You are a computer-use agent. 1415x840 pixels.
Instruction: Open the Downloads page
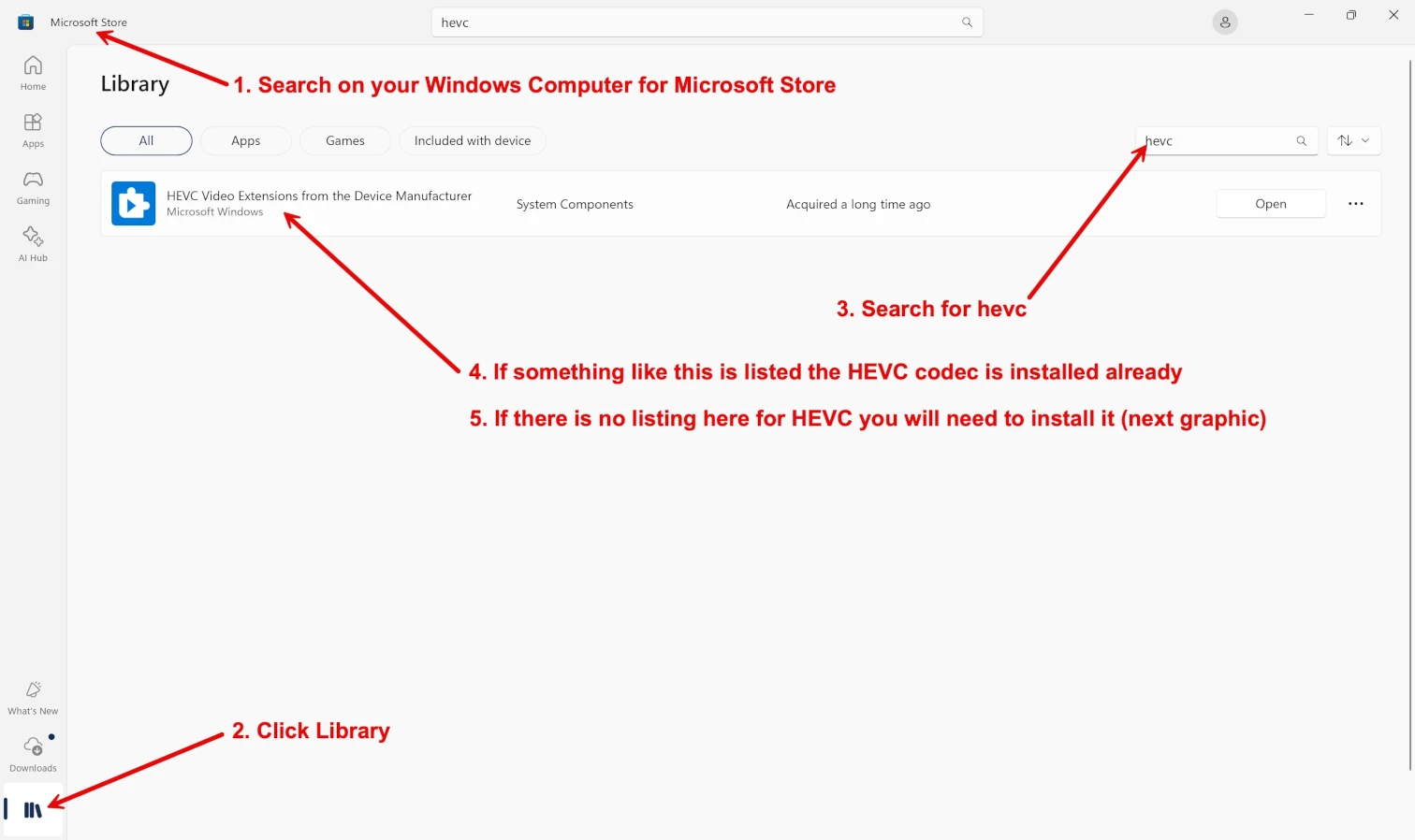[x=33, y=755]
